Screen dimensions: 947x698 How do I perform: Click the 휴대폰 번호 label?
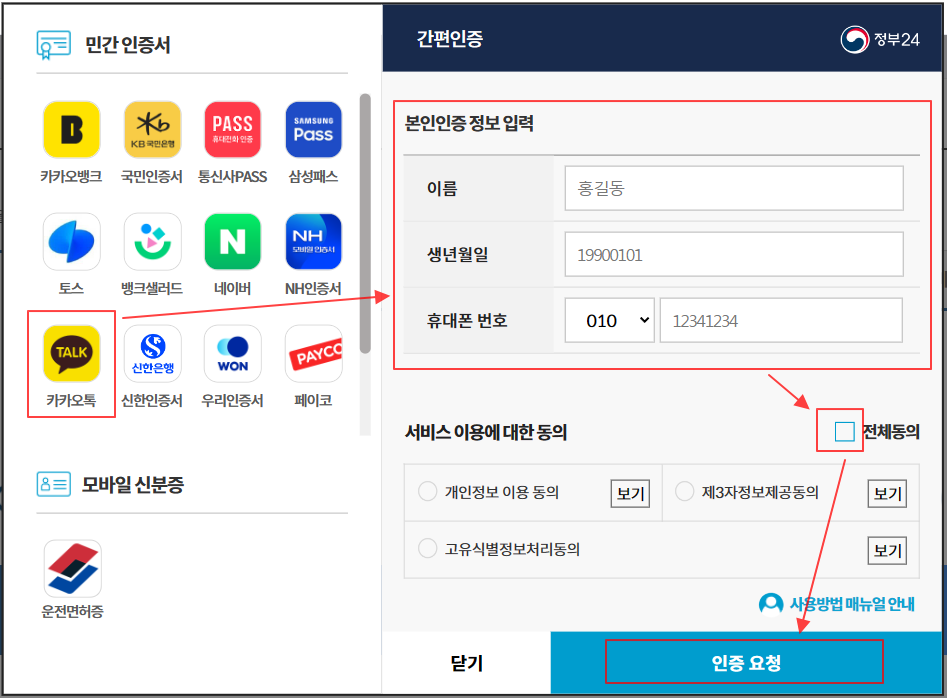click(x=467, y=320)
